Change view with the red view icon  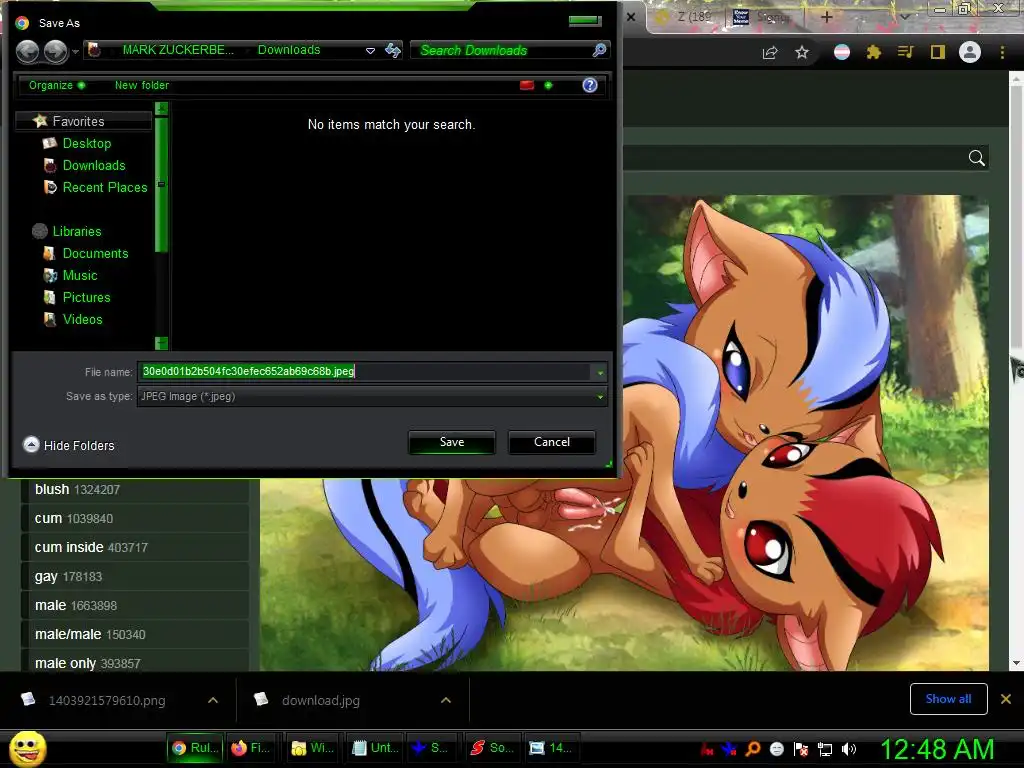[x=527, y=85]
